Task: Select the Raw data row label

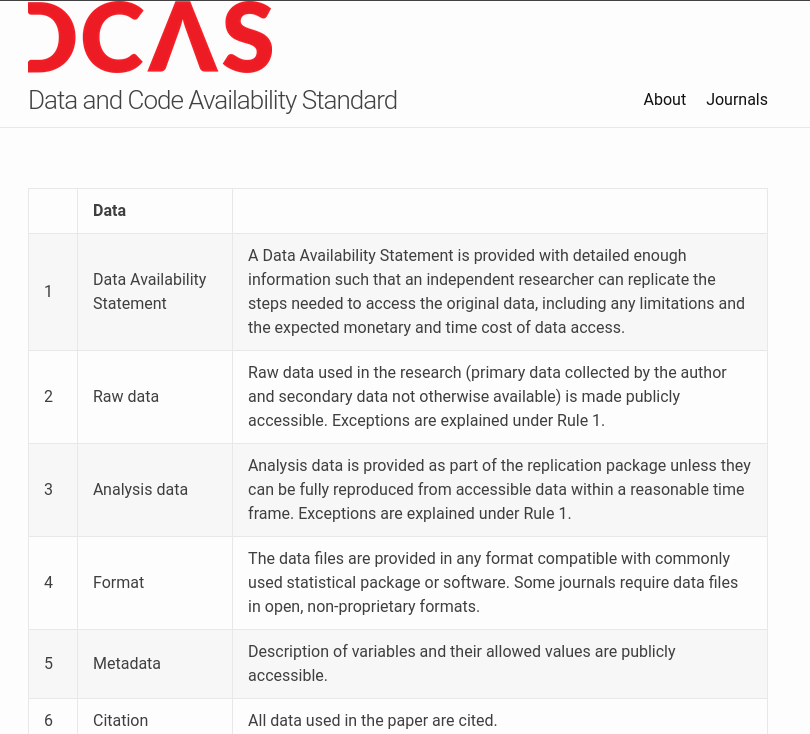Action: 126,396
